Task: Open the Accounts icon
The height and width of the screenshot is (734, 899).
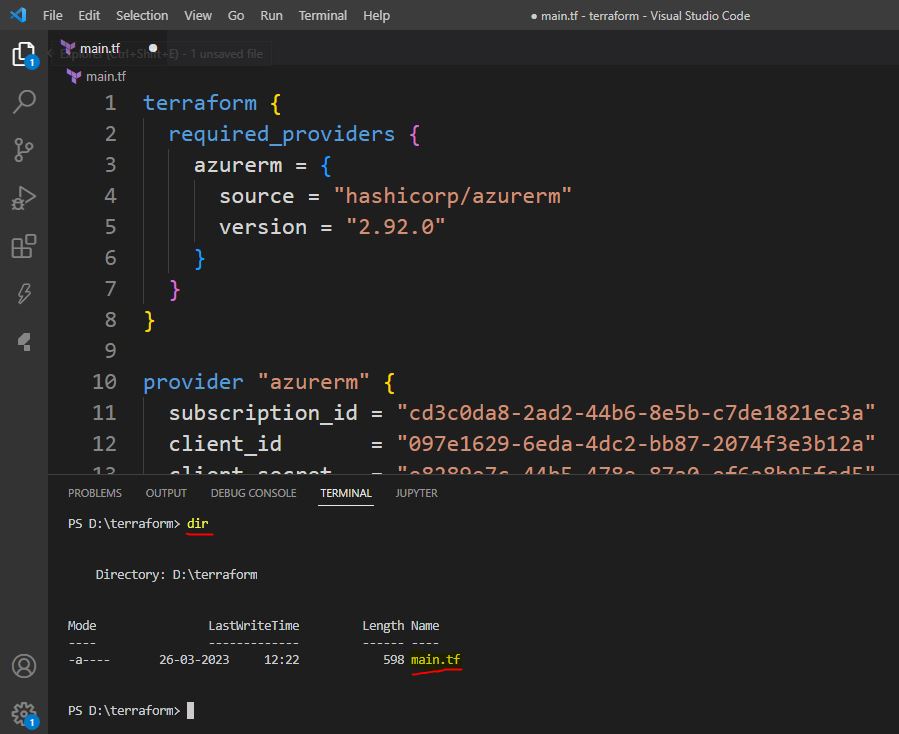Action: pyautogui.click(x=23, y=666)
